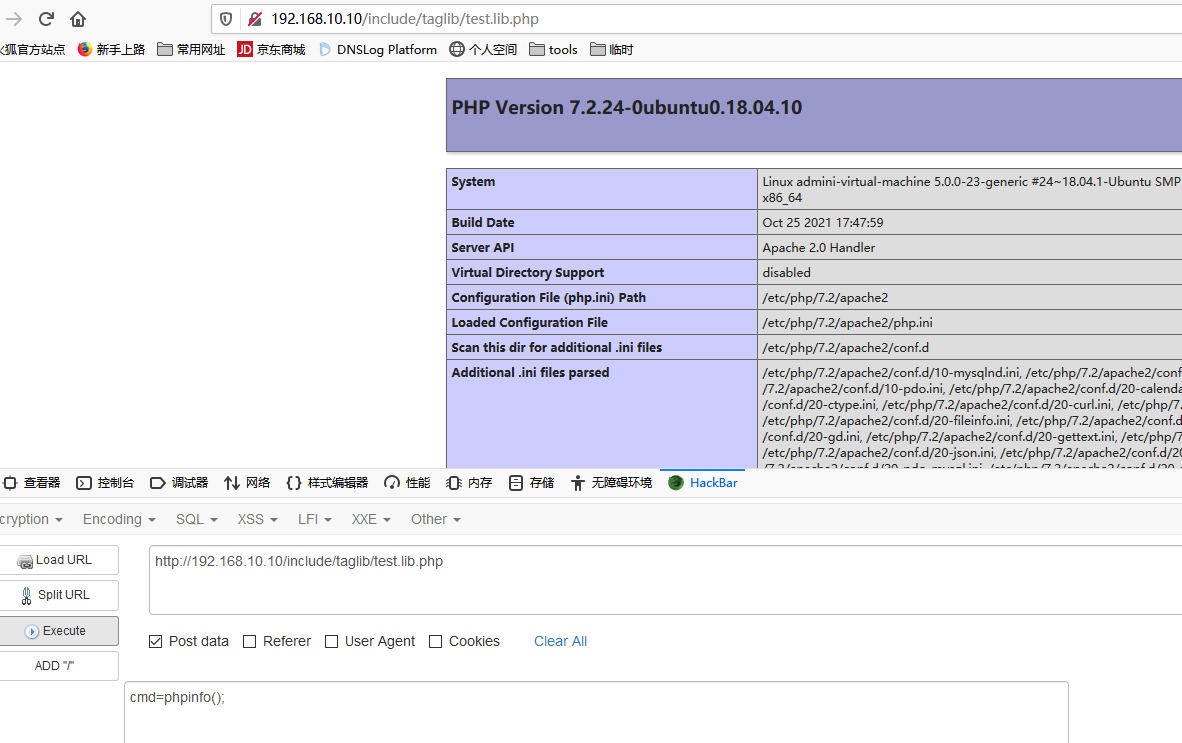Switch to the 存储 storage tab
The width and height of the screenshot is (1182, 743).
pos(531,483)
